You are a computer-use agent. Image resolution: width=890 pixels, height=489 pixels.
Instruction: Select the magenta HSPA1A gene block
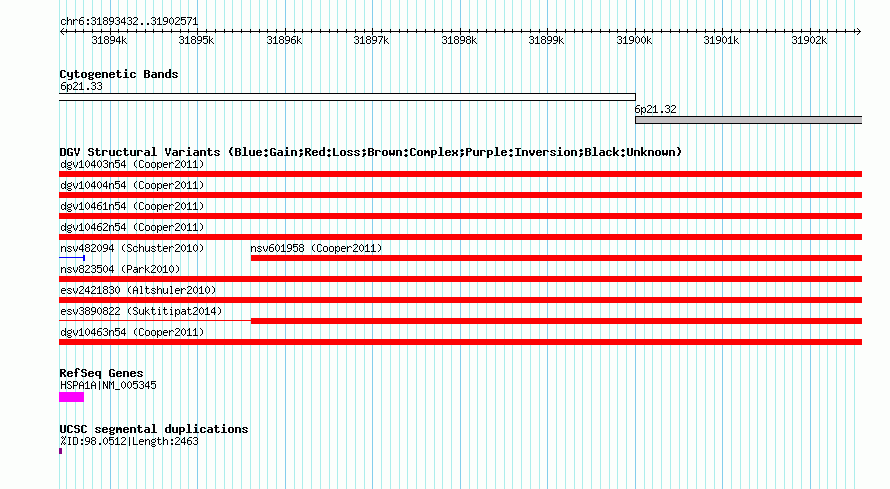click(x=72, y=397)
